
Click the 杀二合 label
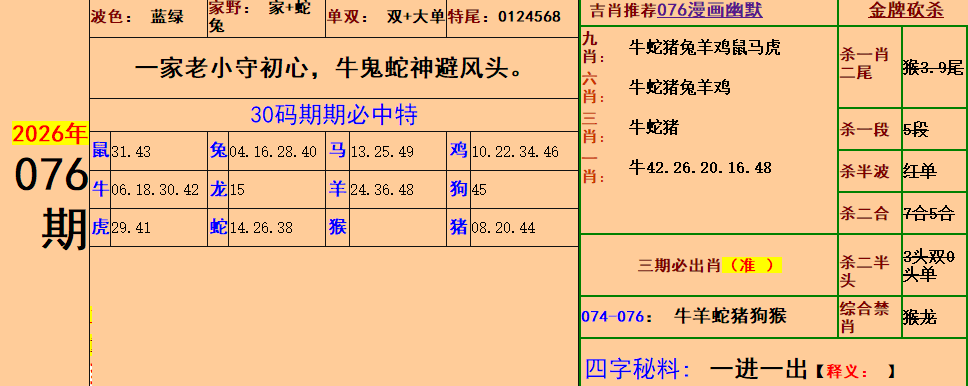[864, 214]
